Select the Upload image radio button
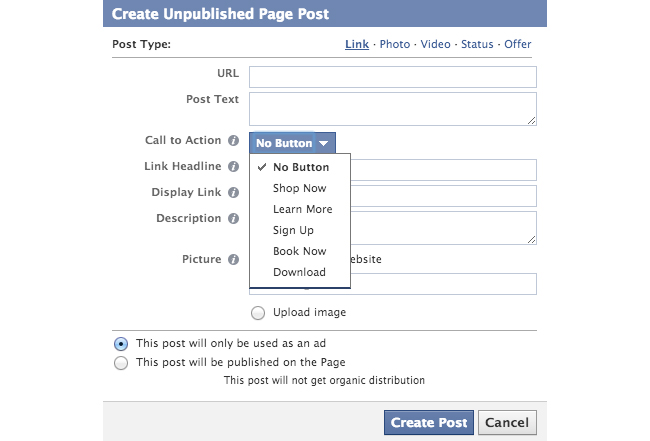Viewport: 650px width, 441px height. pos(258,313)
